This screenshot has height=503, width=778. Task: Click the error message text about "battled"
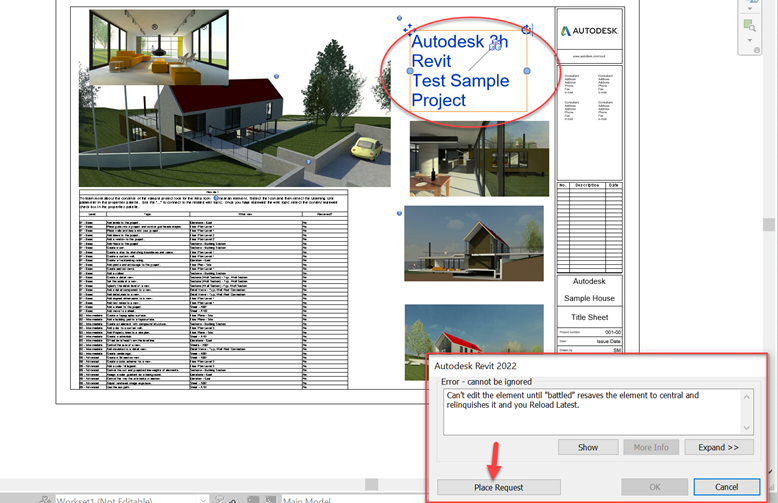click(x=573, y=400)
